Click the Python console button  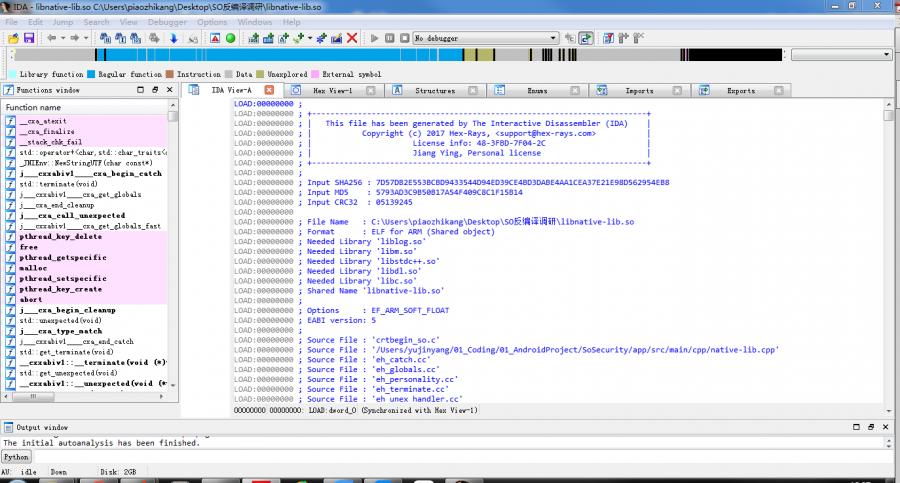[16, 457]
